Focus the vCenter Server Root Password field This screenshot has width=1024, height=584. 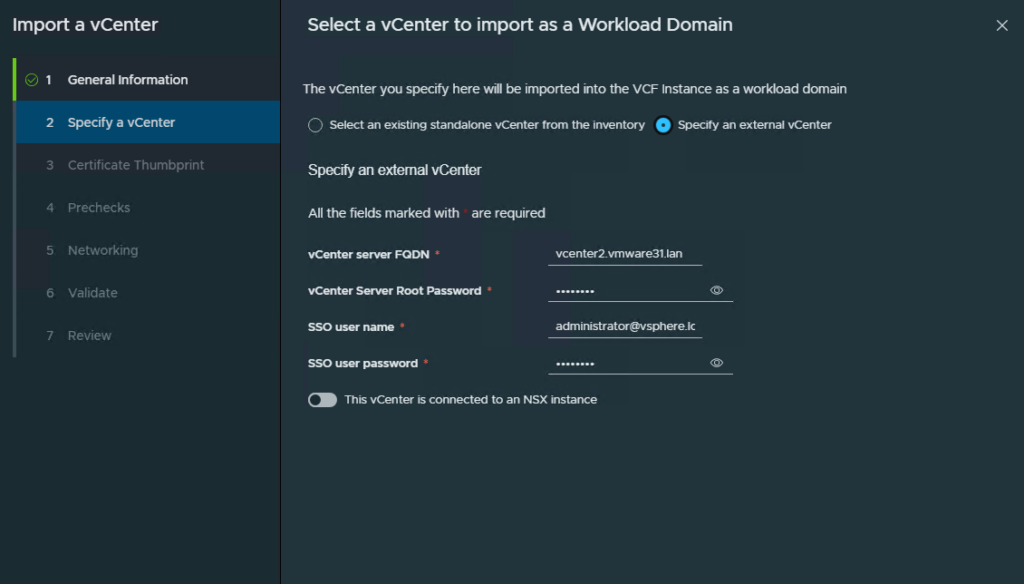pos(625,290)
